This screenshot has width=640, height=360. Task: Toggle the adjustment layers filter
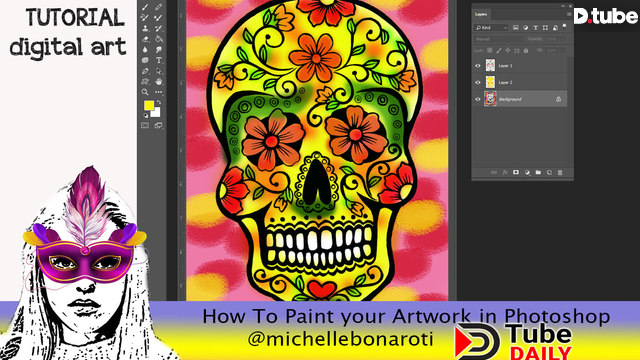(x=525, y=28)
